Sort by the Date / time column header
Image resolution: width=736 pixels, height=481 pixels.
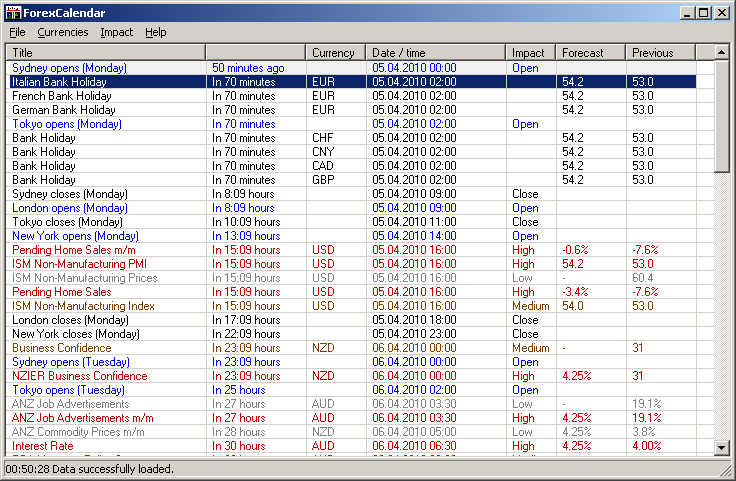436,53
